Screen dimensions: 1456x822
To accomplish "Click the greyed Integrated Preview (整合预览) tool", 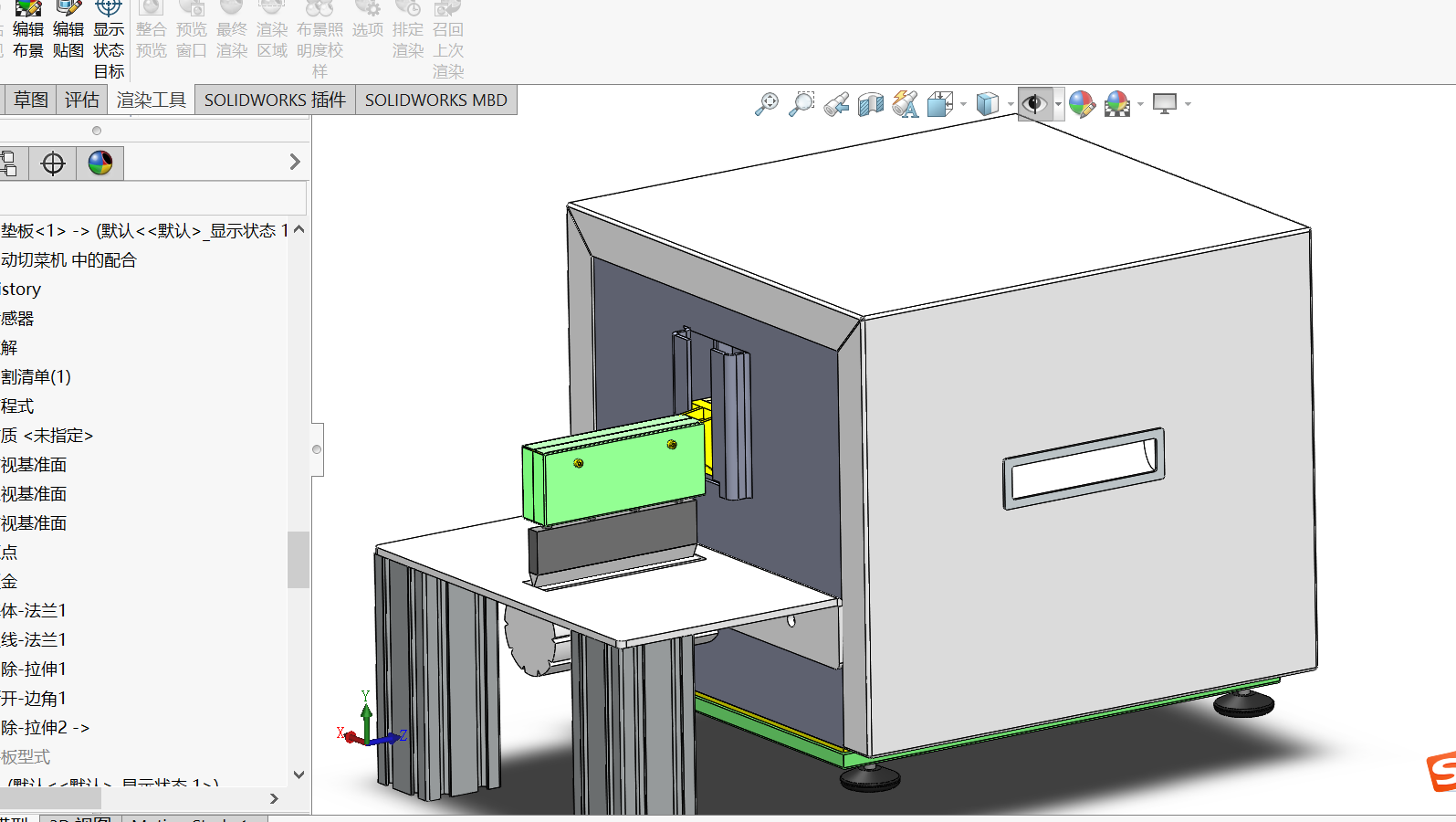I will click(152, 30).
